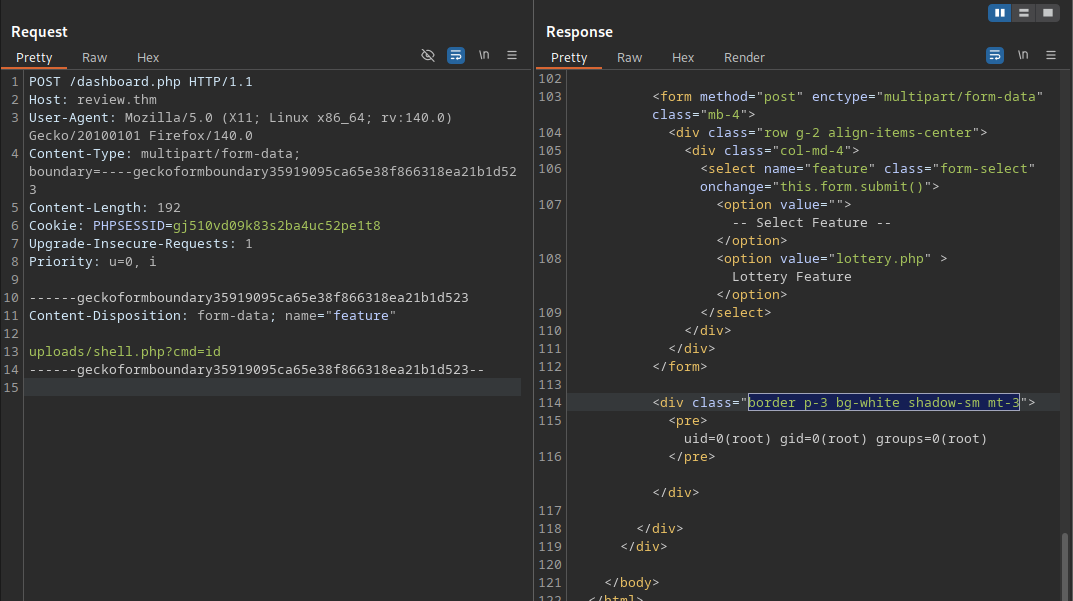Screen dimensions: 1073x601
Task: Switch to top-bottom split layout
Action: [1024, 12]
